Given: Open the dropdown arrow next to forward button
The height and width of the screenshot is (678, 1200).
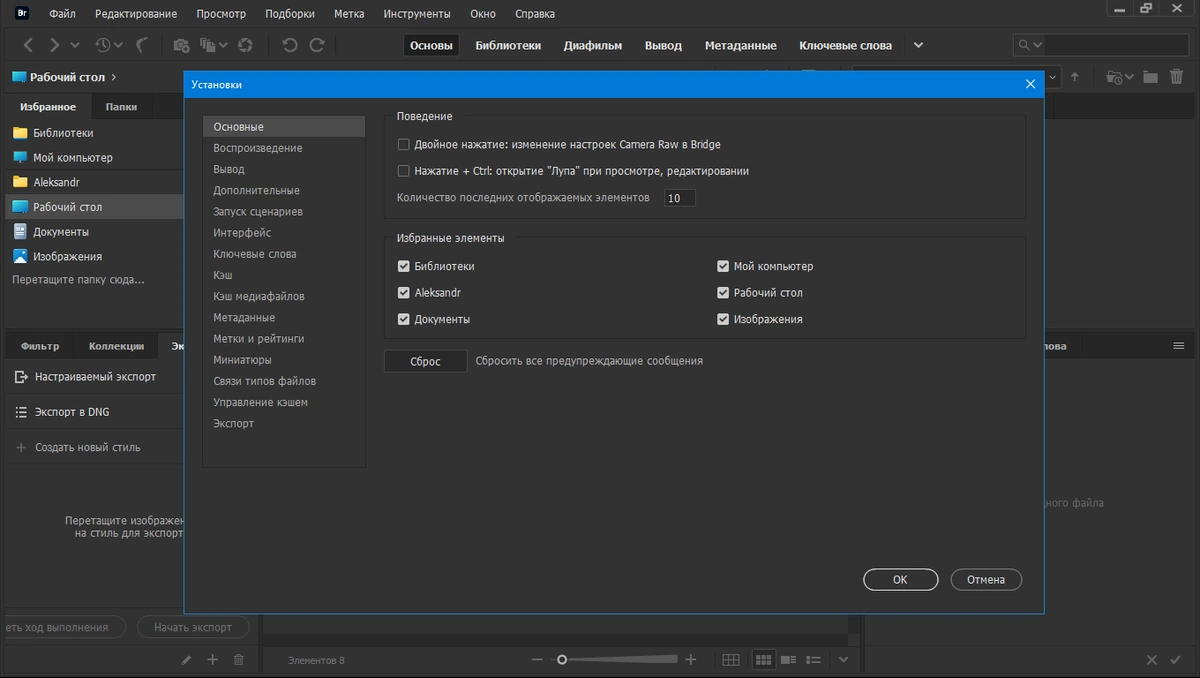Looking at the screenshot, I should point(75,45).
